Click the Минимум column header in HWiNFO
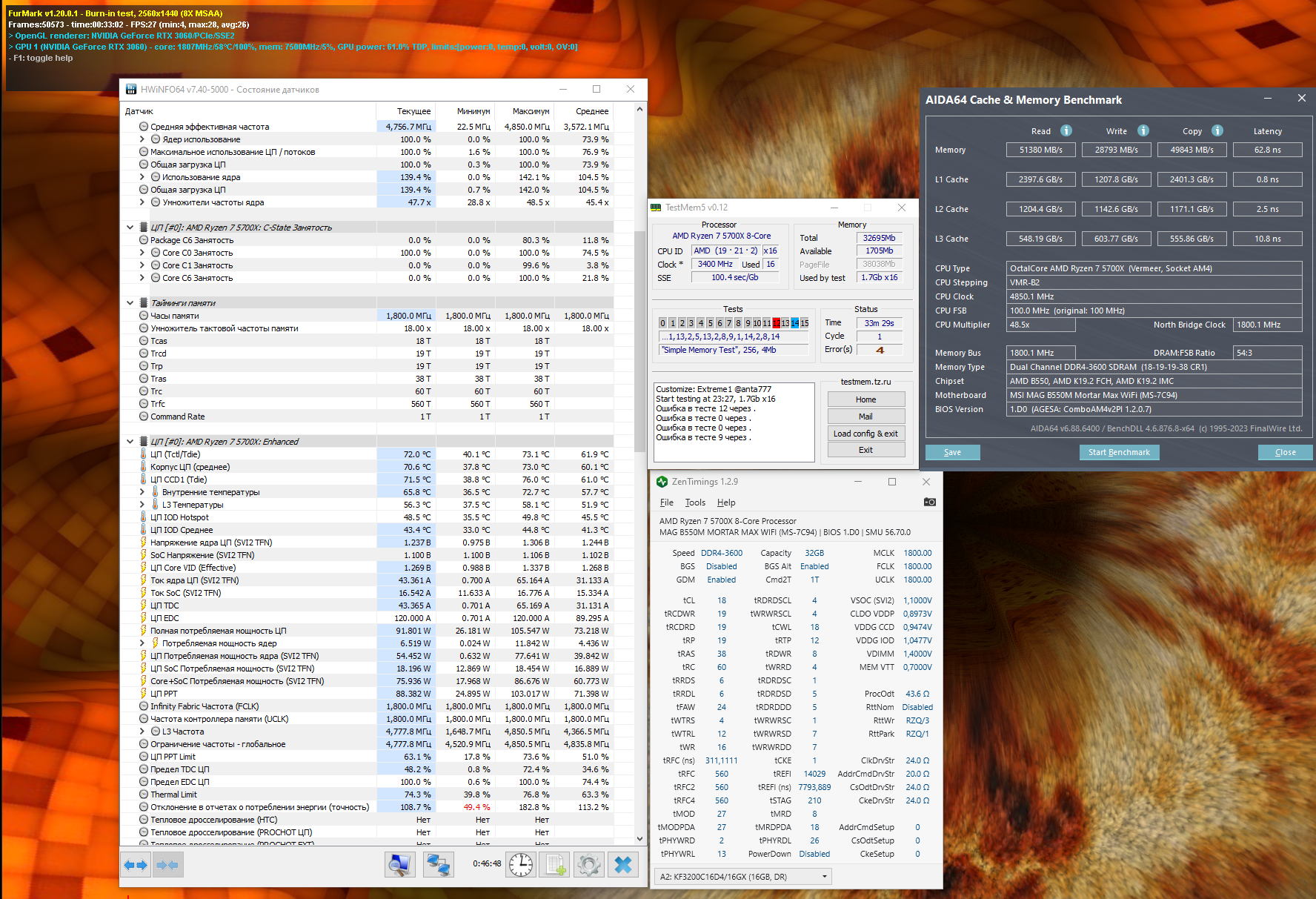Screen dimensions: 1316x899 click(x=465, y=111)
